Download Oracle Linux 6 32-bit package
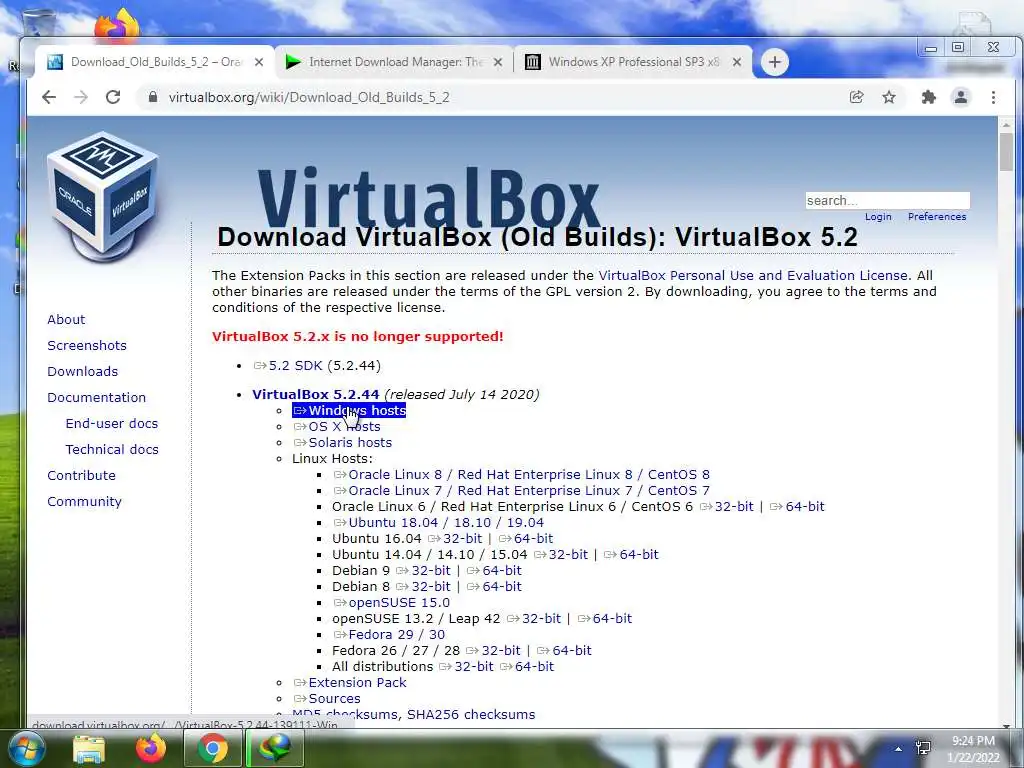The width and height of the screenshot is (1024, 768). [x=727, y=507]
